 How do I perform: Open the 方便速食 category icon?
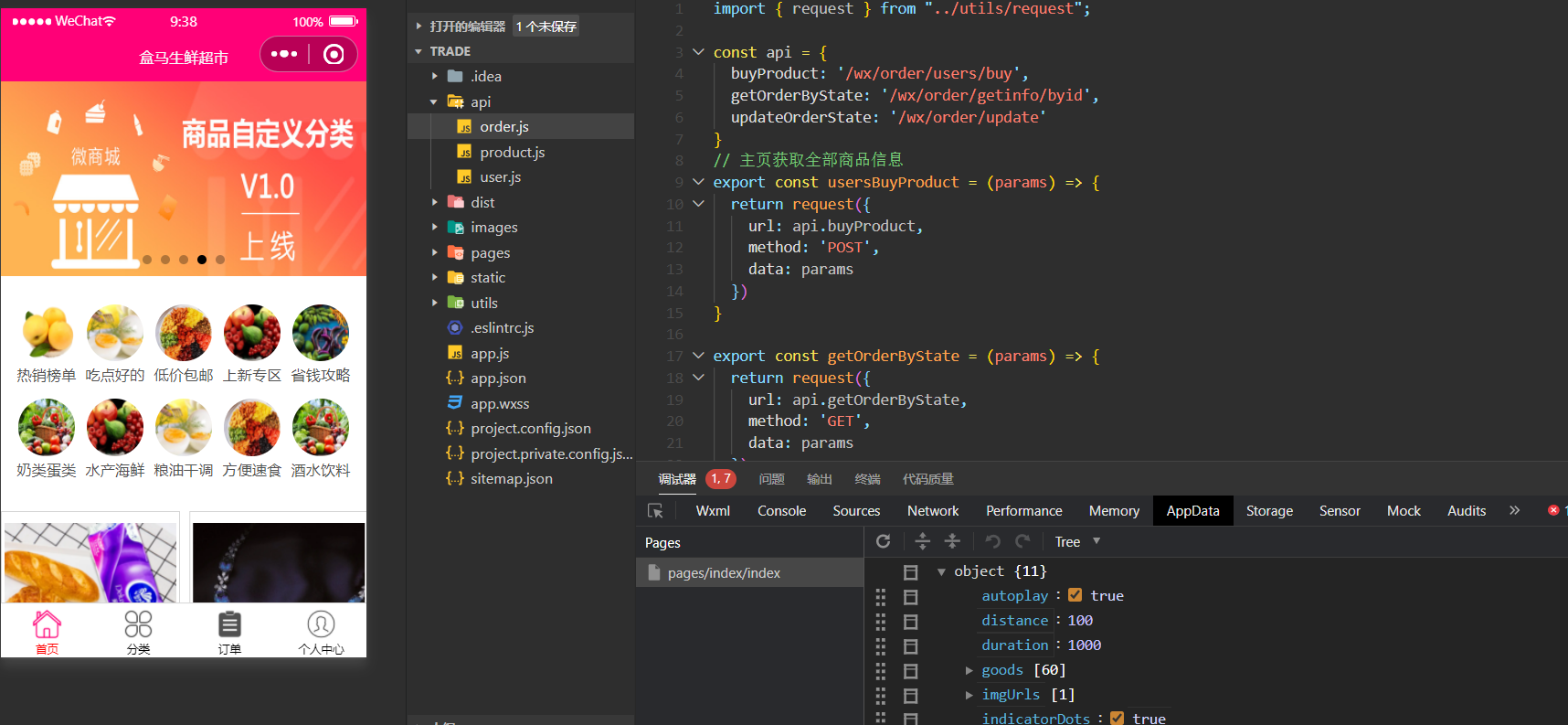click(252, 428)
